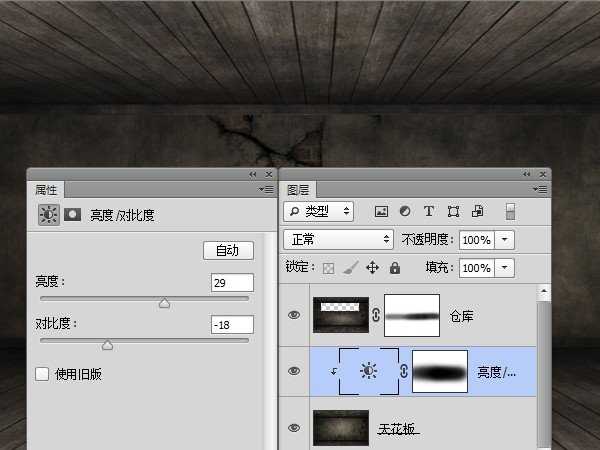Select the Masks icon in Properties panel
This screenshot has width=600, height=450.
(73, 214)
